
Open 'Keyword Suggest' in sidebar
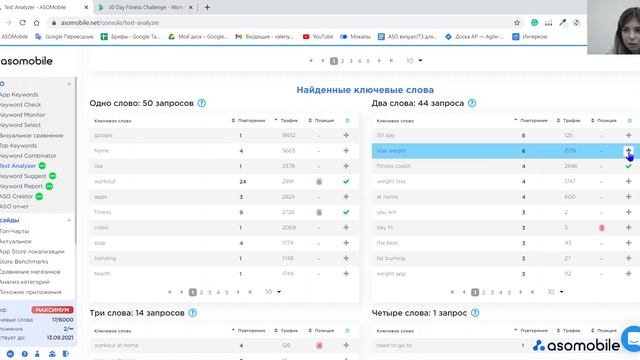click(x=23, y=176)
